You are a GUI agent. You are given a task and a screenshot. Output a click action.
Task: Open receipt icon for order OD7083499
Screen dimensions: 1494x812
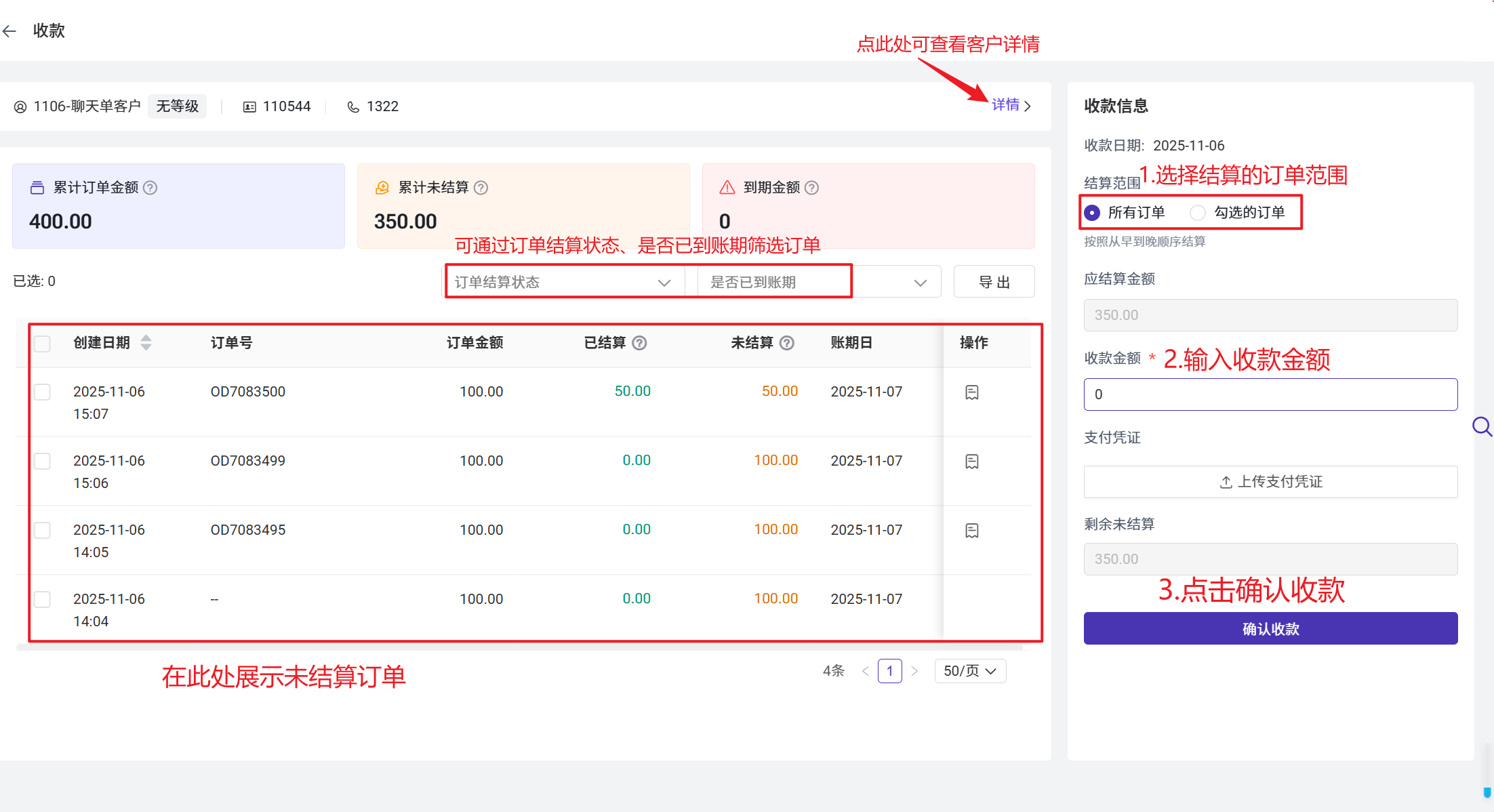pyautogui.click(x=971, y=462)
